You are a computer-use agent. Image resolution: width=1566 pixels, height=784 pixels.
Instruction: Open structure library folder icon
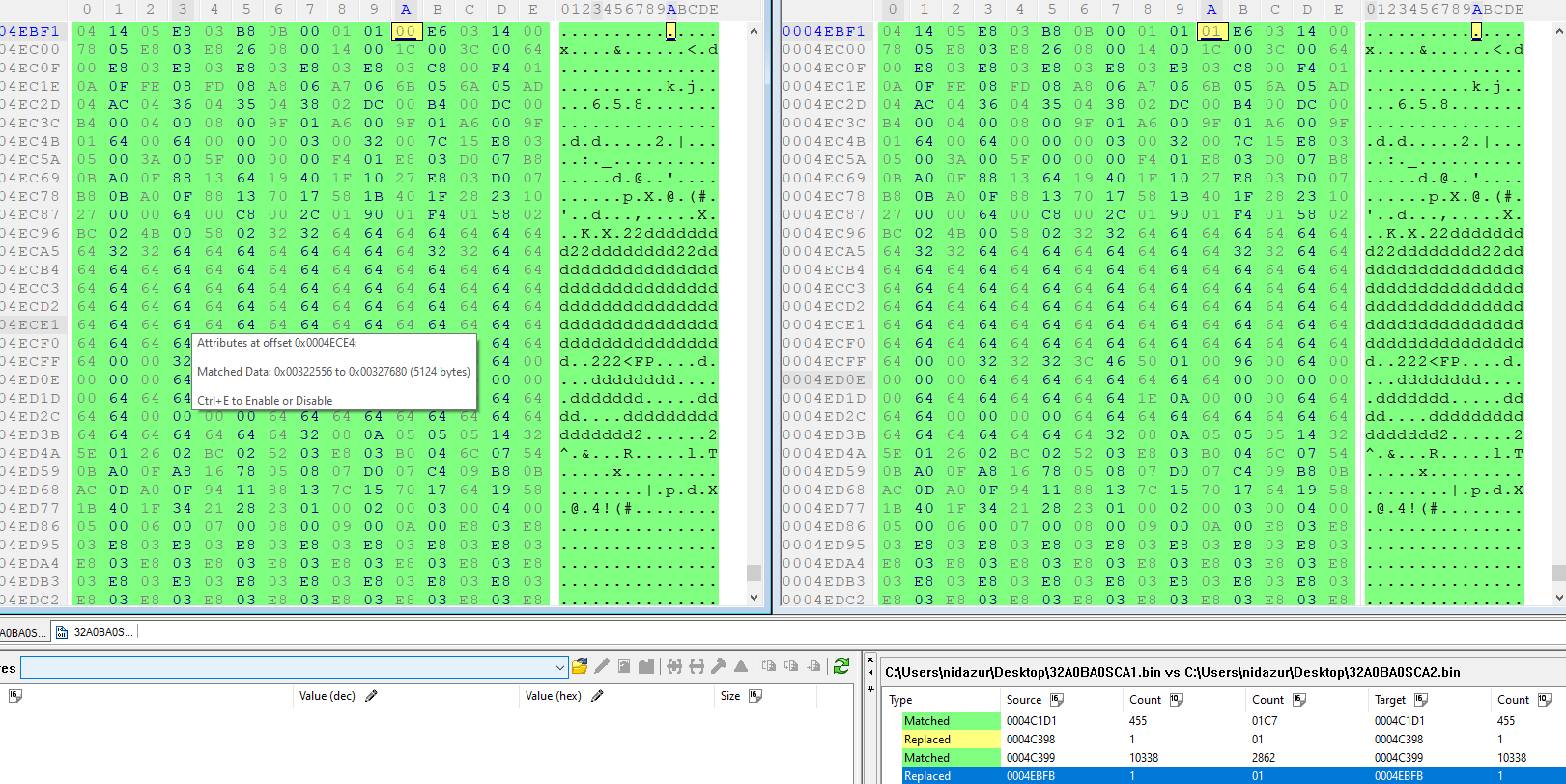pos(580,666)
